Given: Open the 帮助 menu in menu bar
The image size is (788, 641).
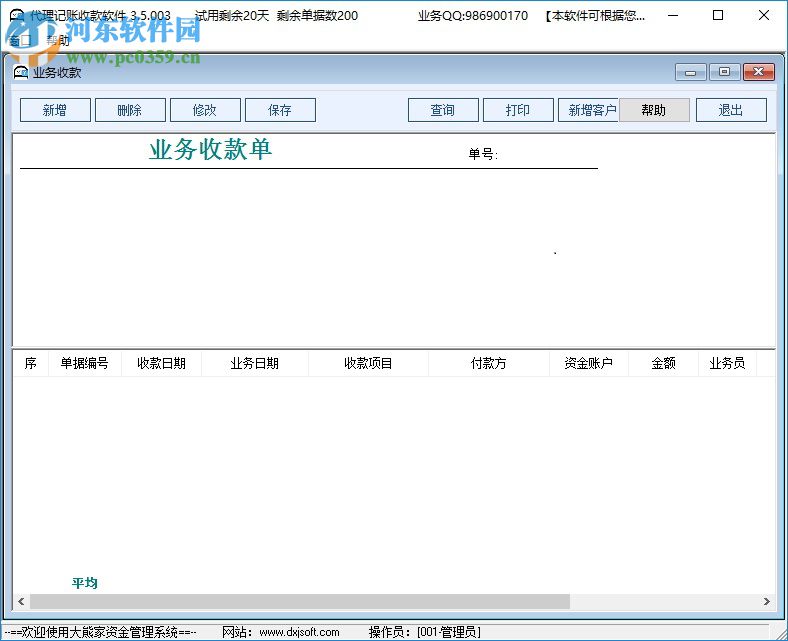Looking at the screenshot, I should click(x=58, y=40).
